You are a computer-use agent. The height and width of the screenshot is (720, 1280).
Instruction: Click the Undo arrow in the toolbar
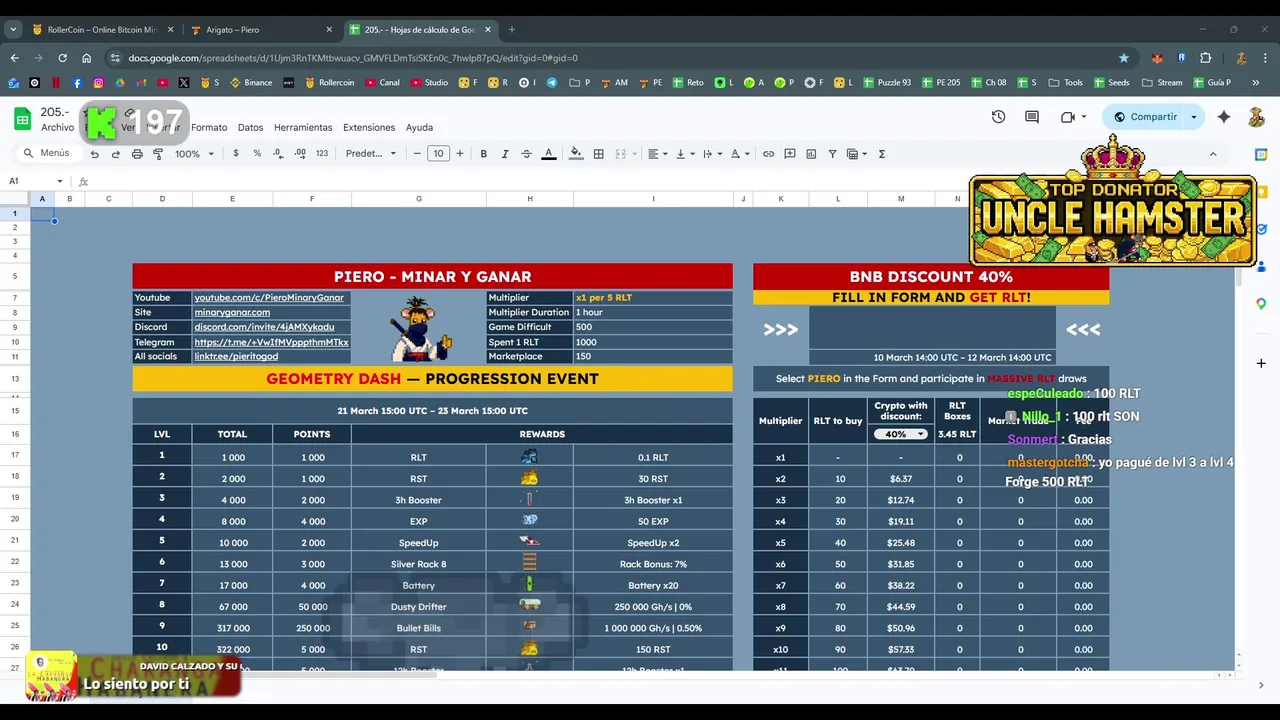coord(94,154)
